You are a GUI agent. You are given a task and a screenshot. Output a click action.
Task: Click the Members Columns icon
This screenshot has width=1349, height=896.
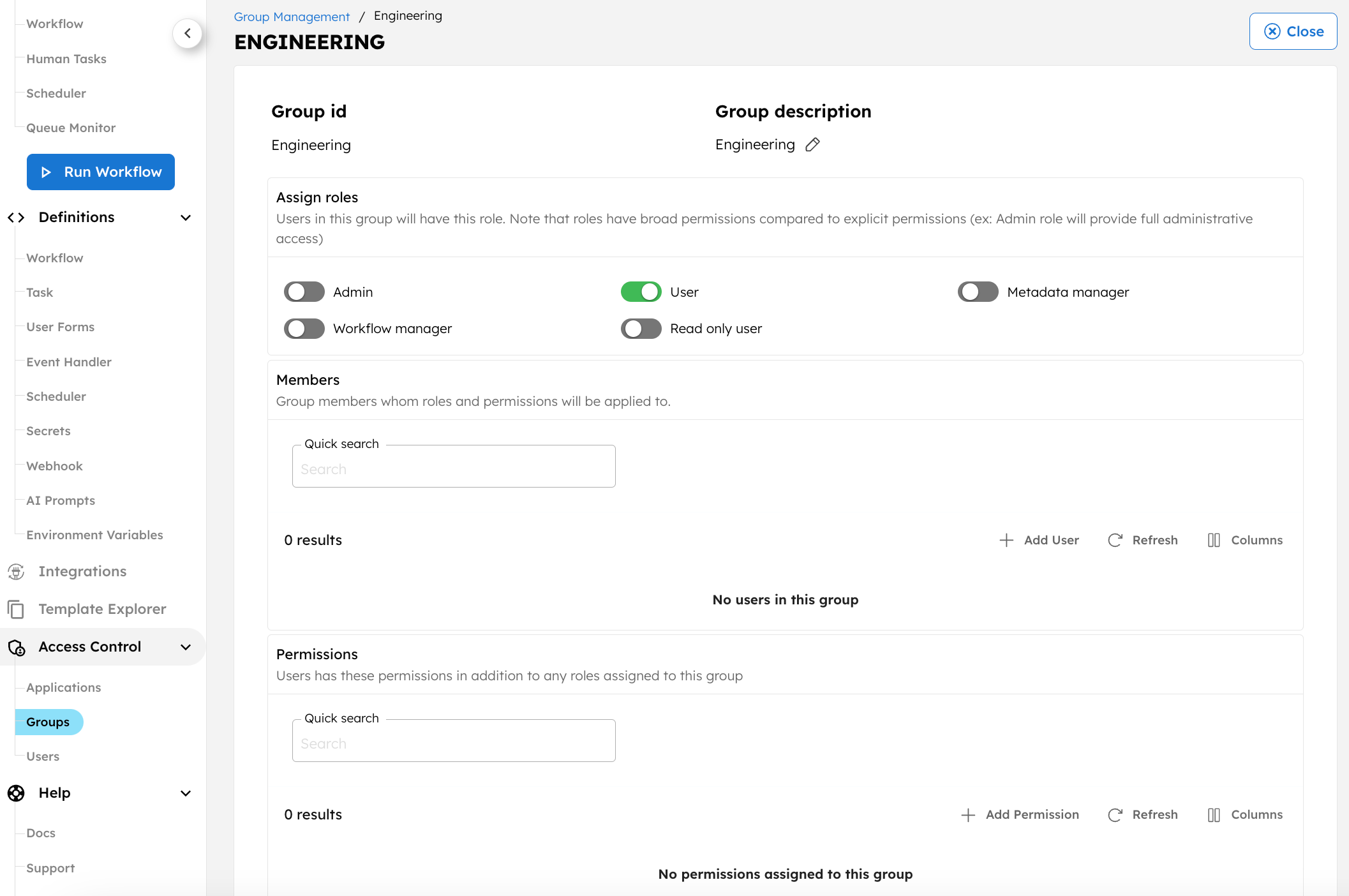point(1214,541)
